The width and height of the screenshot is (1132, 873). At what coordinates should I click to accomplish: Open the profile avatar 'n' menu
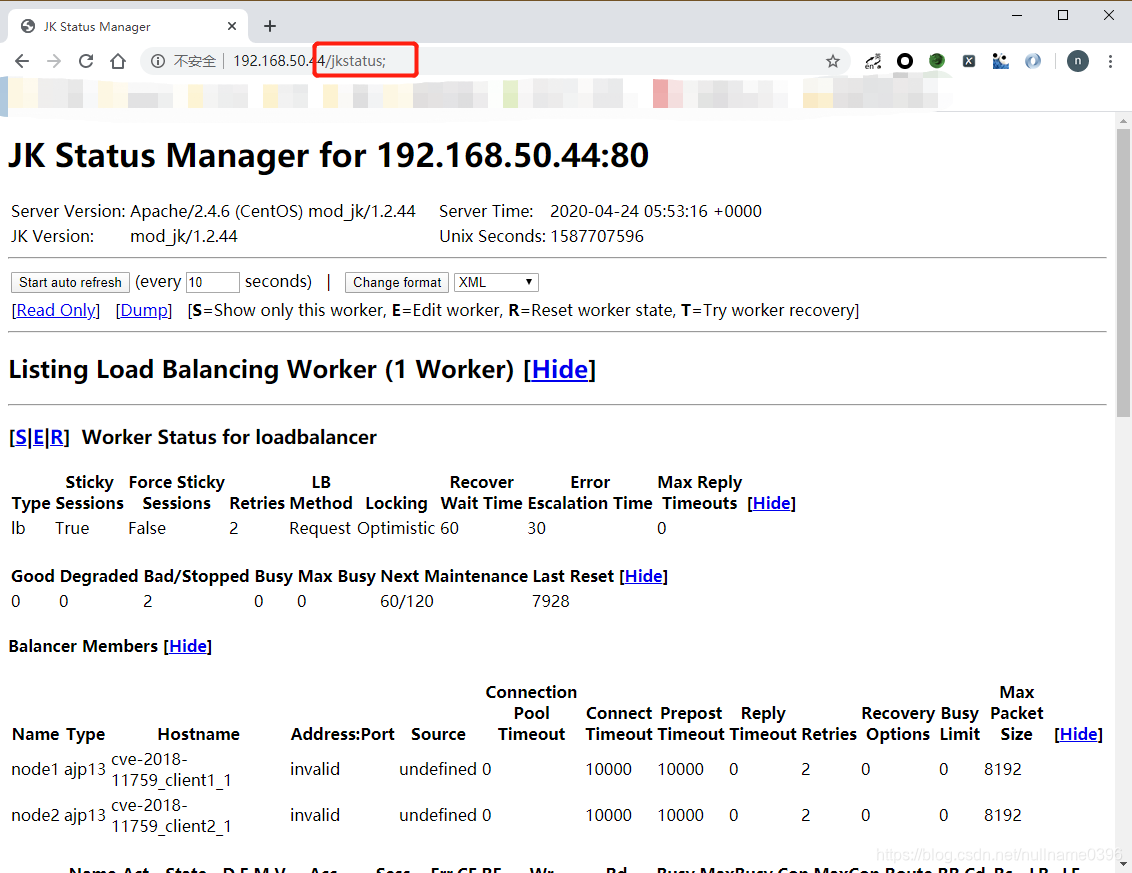(x=1078, y=61)
